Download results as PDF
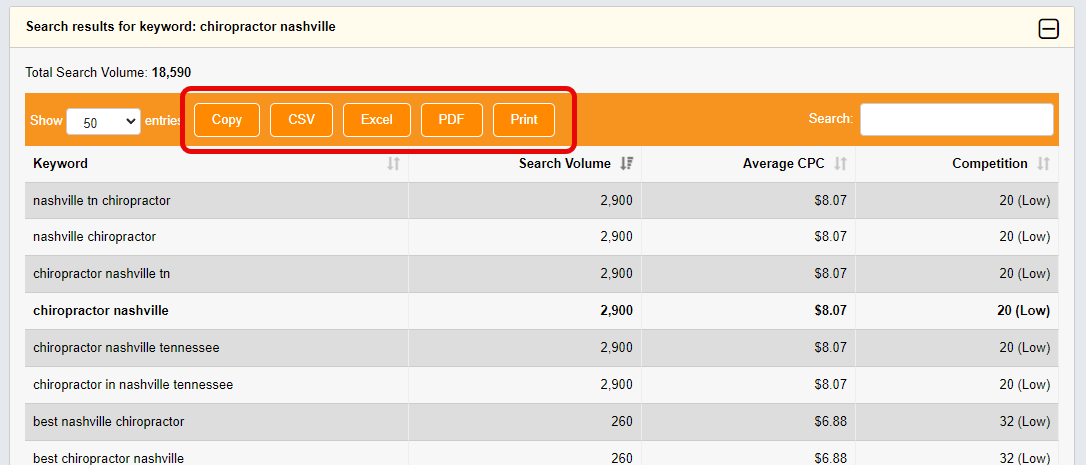1086x465 pixels. click(x=451, y=120)
